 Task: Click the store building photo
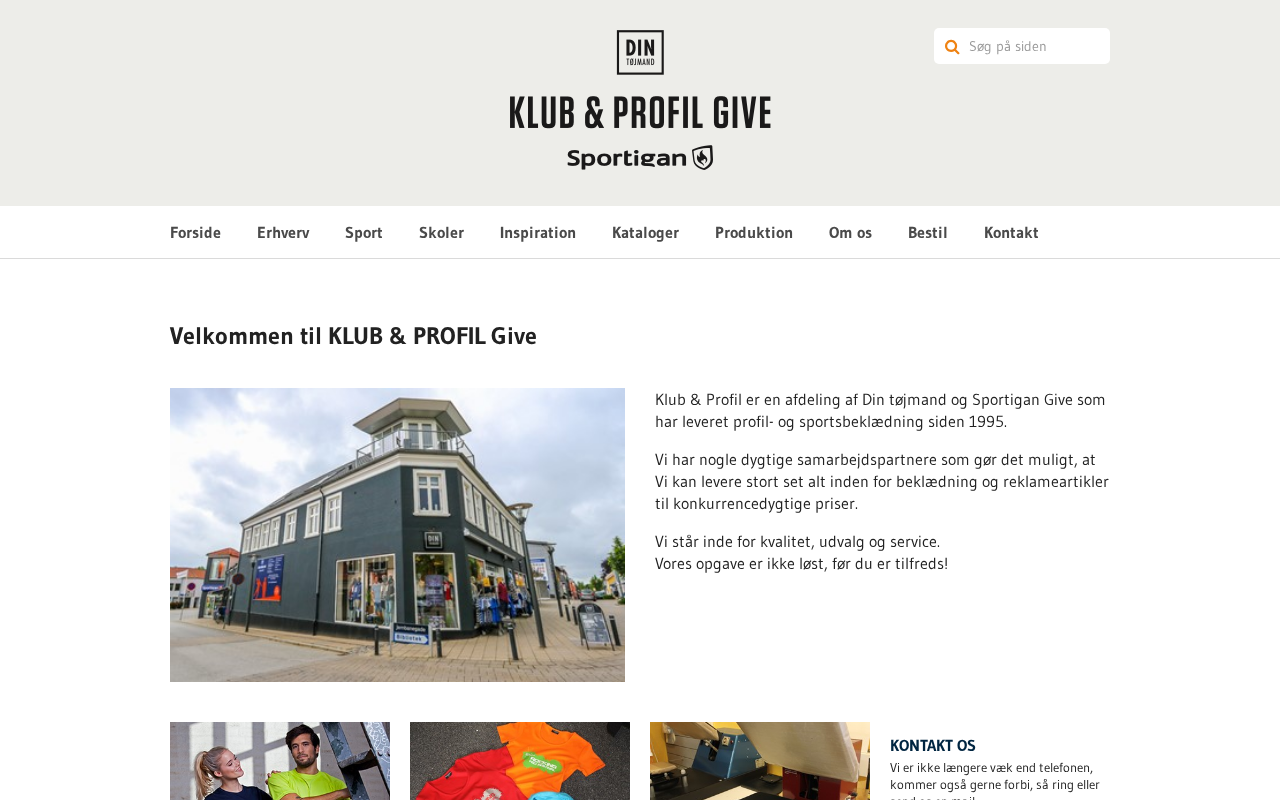(397, 535)
